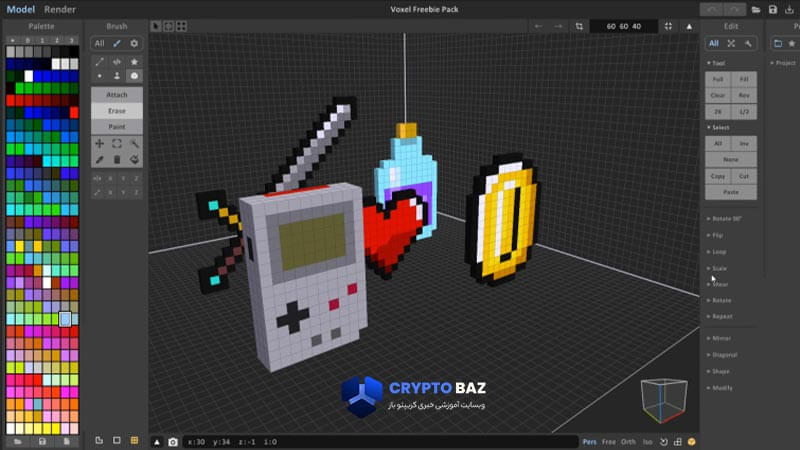The image size is (800, 450).
Task: Click the Clear button in Tool section
Action: click(718, 95)
